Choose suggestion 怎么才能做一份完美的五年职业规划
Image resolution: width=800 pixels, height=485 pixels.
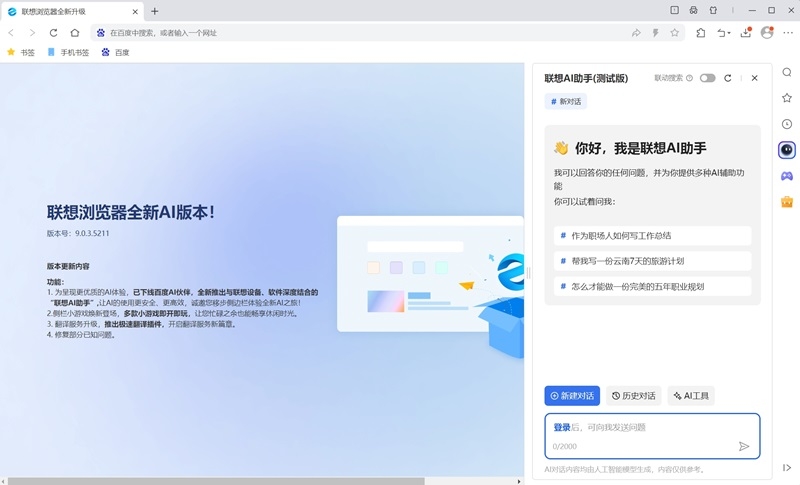(653, 287)
